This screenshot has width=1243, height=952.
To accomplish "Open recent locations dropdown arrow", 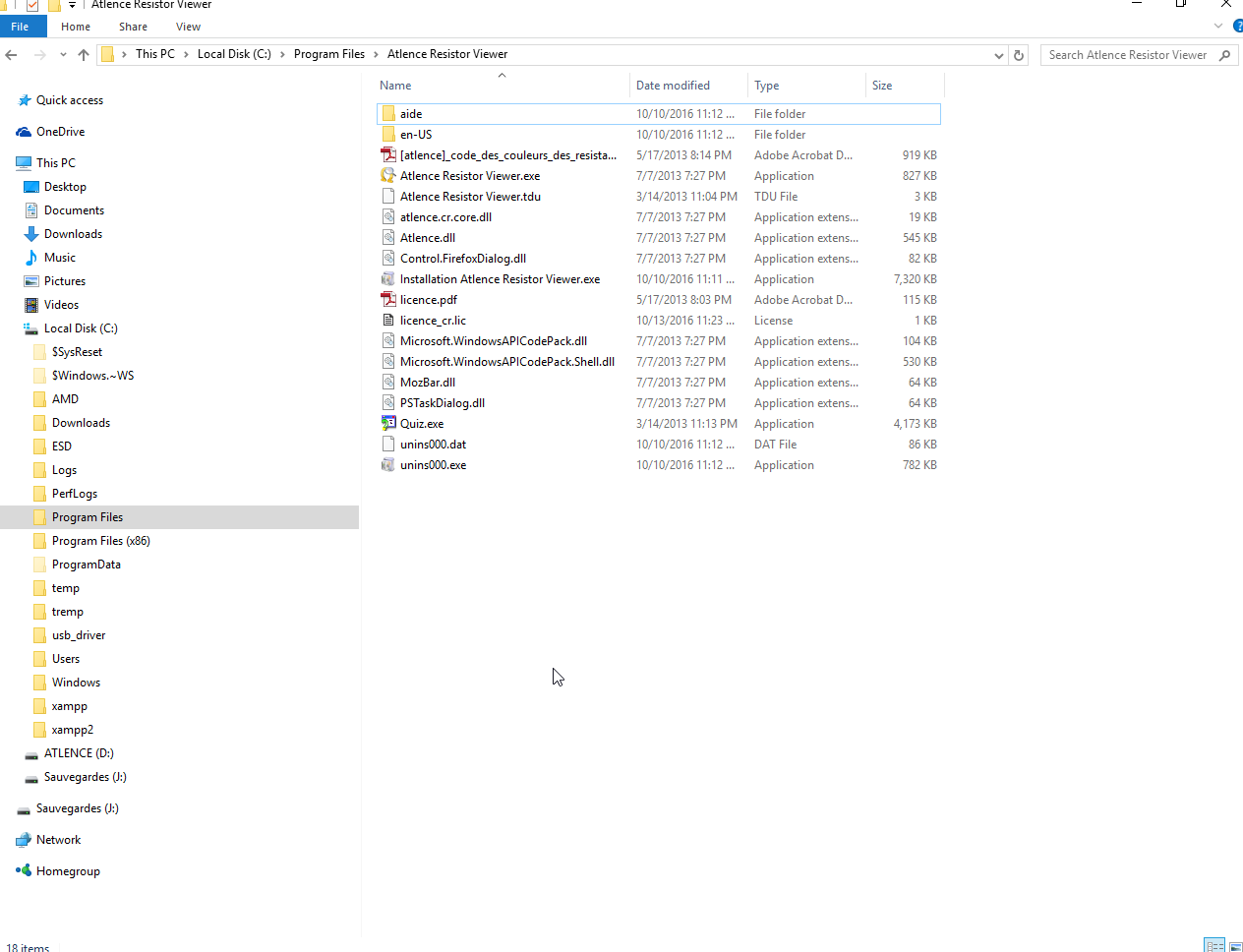I will [x=63, y=55].
